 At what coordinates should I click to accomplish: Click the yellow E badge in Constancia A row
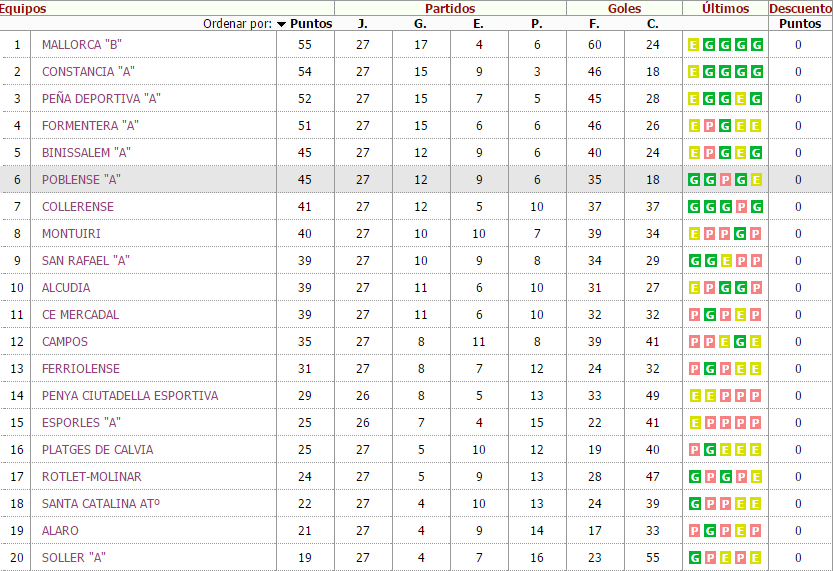point(694,72)
